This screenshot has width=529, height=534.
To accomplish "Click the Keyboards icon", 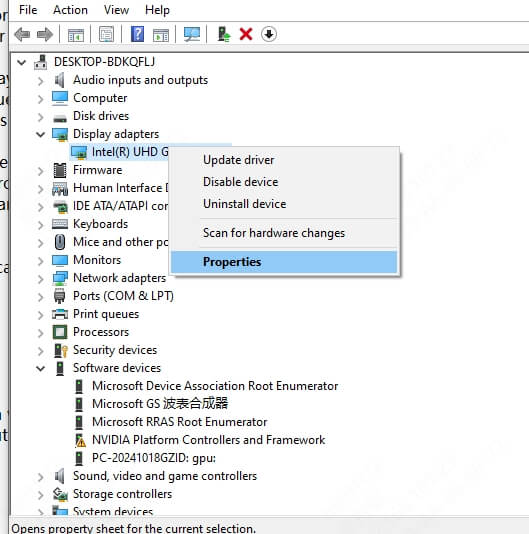I will click(60, 224).
